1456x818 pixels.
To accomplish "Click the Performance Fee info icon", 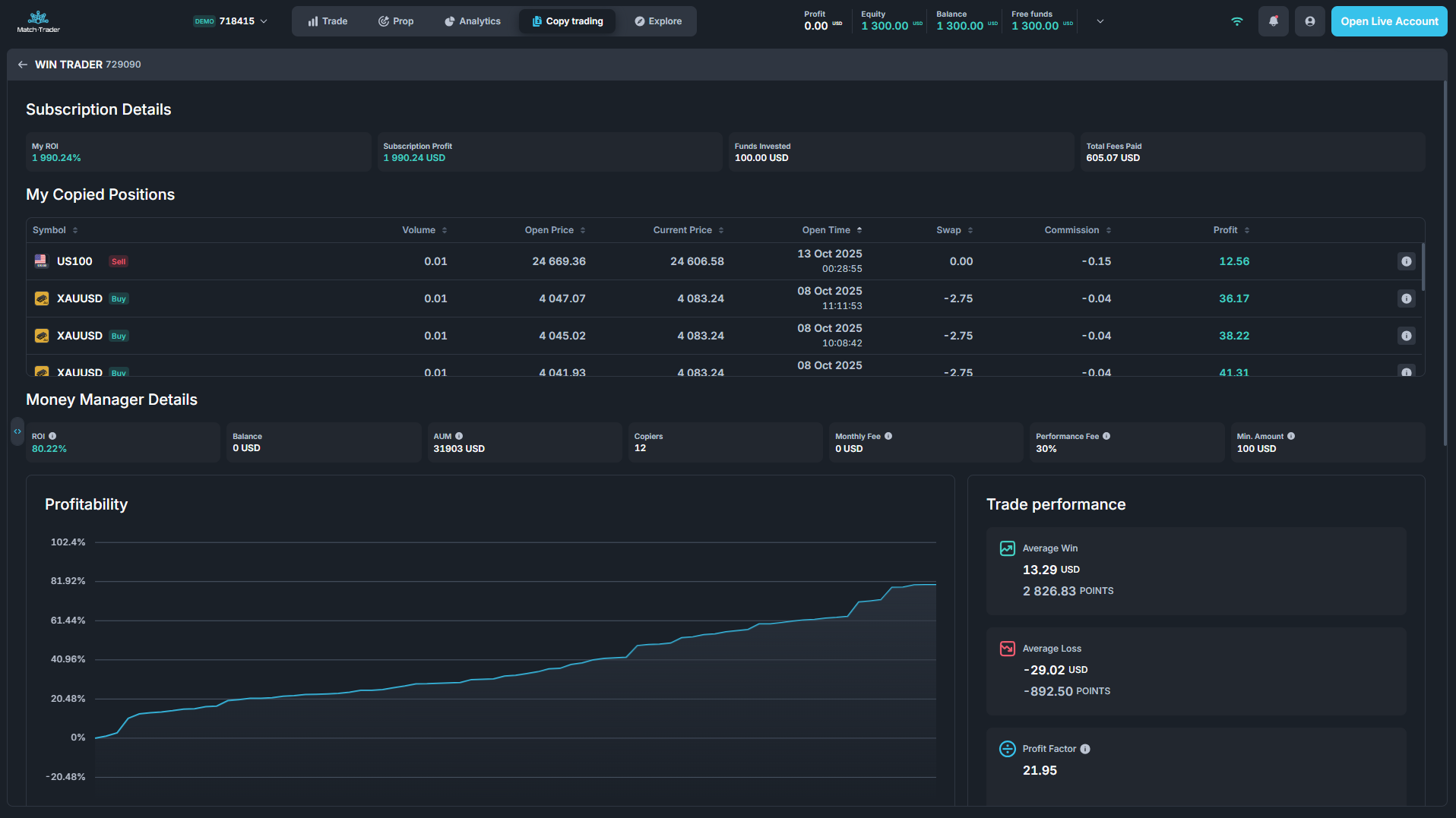I will (x=1106, y=436).
